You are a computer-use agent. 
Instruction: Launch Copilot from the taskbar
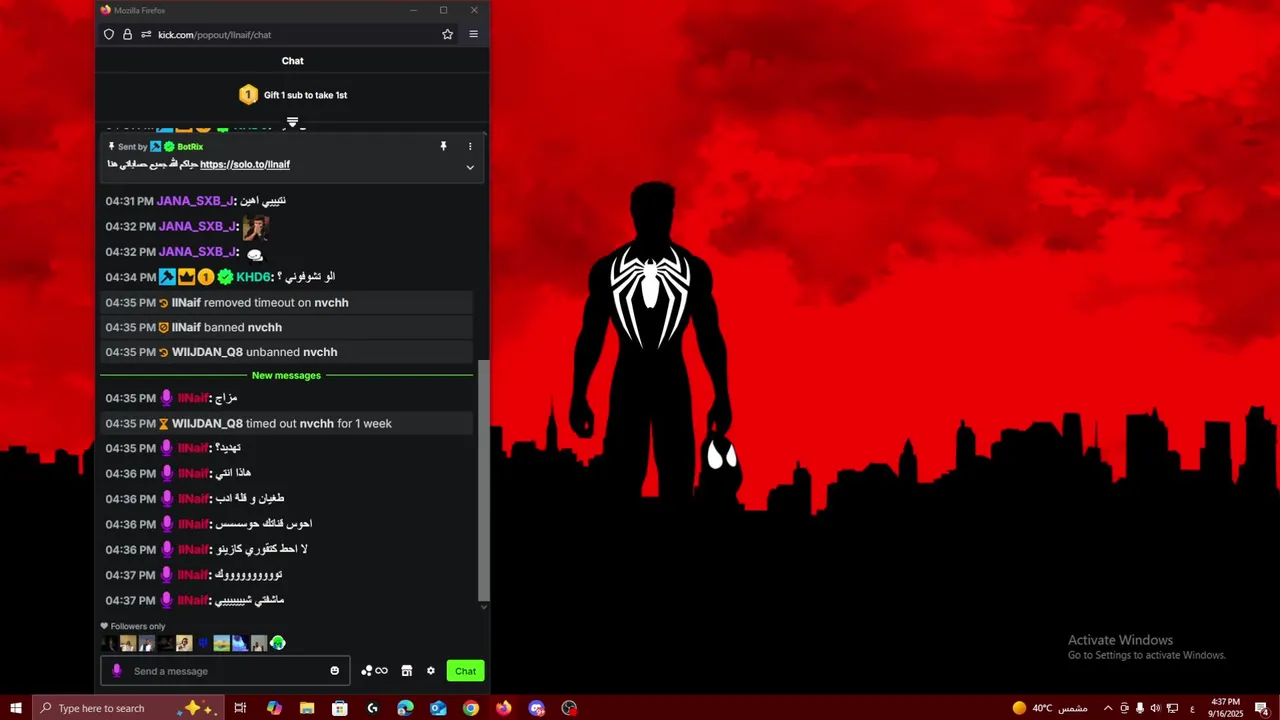click(274, 708)
